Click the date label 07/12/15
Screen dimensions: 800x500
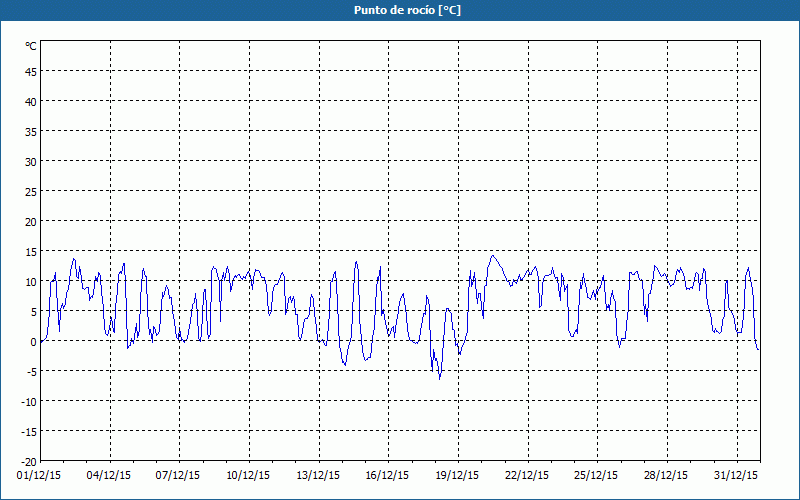[x=178, y=476]
